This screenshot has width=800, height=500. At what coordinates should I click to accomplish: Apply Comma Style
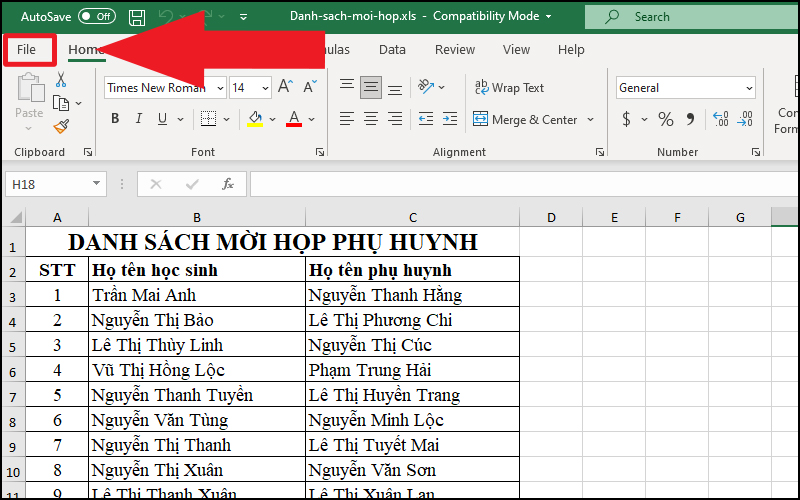[690, 119]
